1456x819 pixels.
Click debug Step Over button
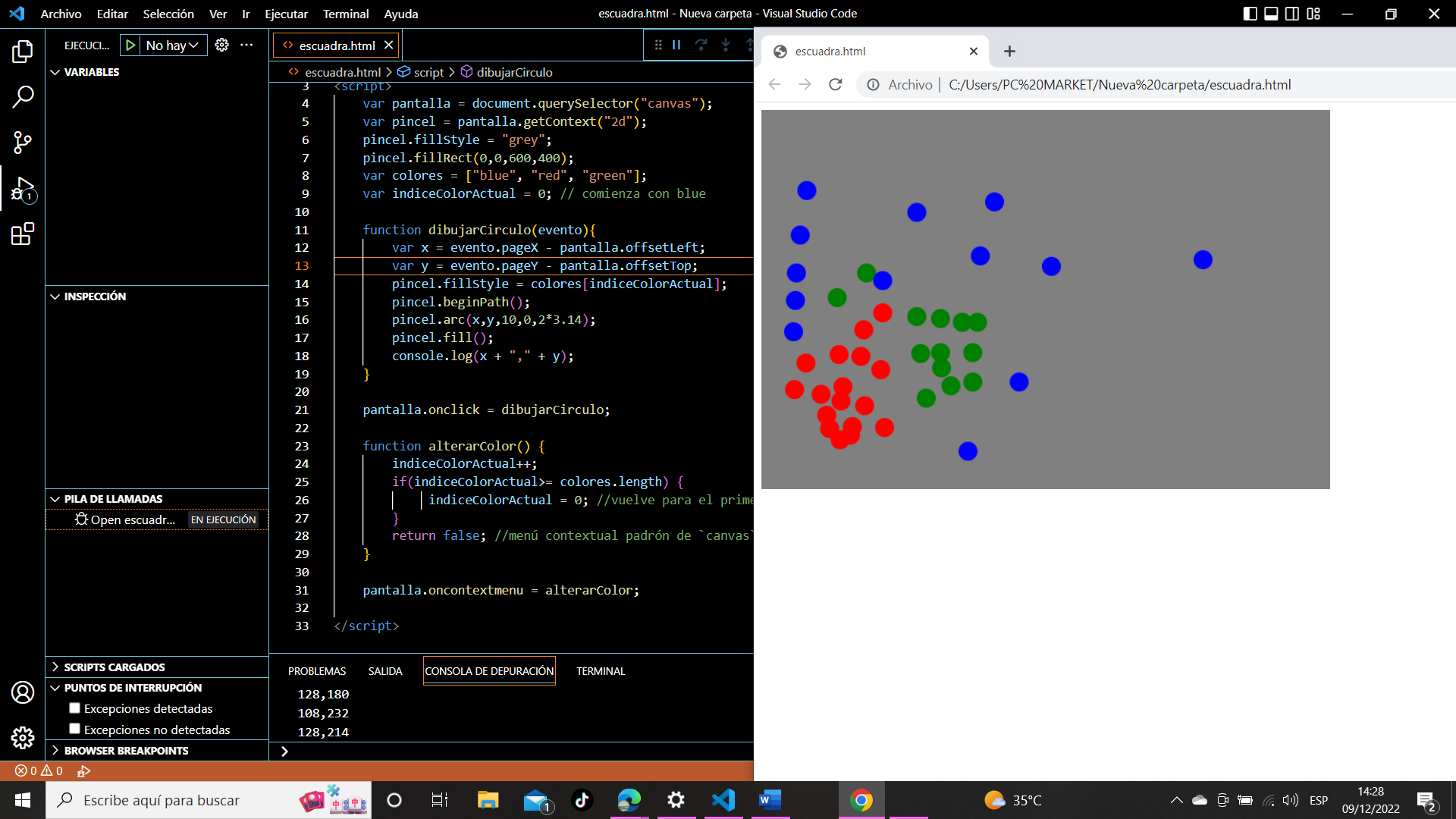pyautogui.click(x=701, y=45)
